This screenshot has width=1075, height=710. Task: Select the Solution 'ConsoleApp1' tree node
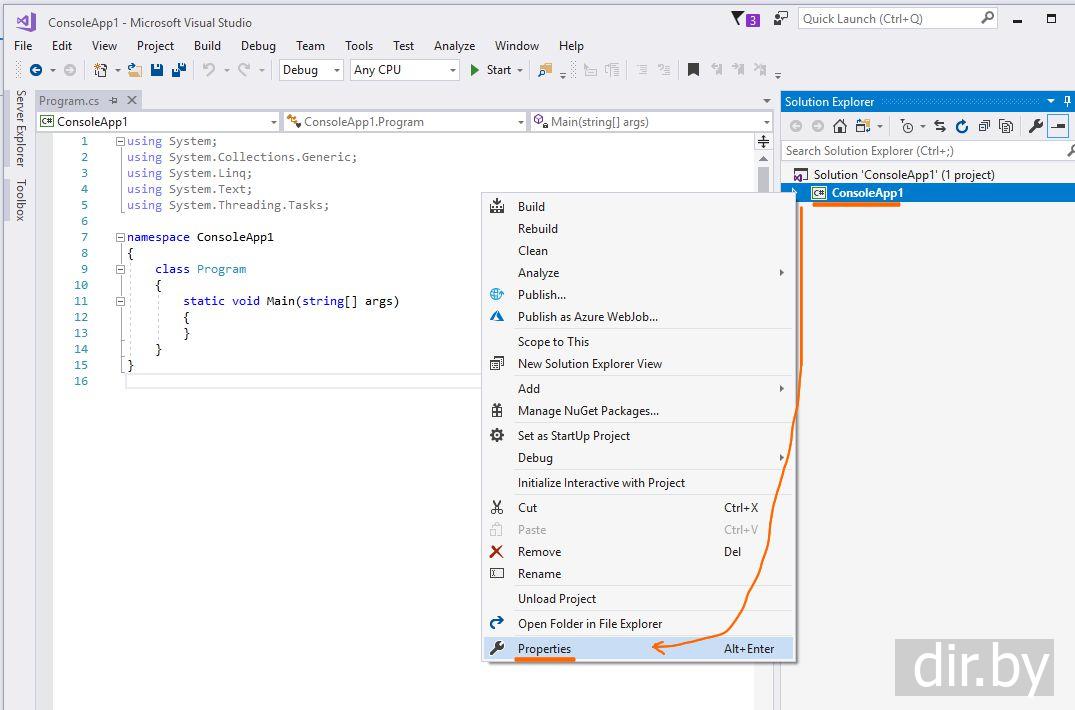pos(903,174)
